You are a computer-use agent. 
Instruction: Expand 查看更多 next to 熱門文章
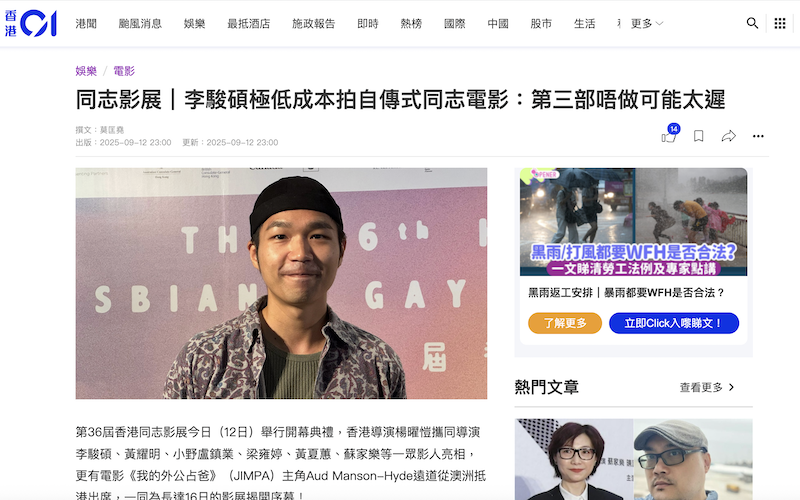click(x=707, y=387)
